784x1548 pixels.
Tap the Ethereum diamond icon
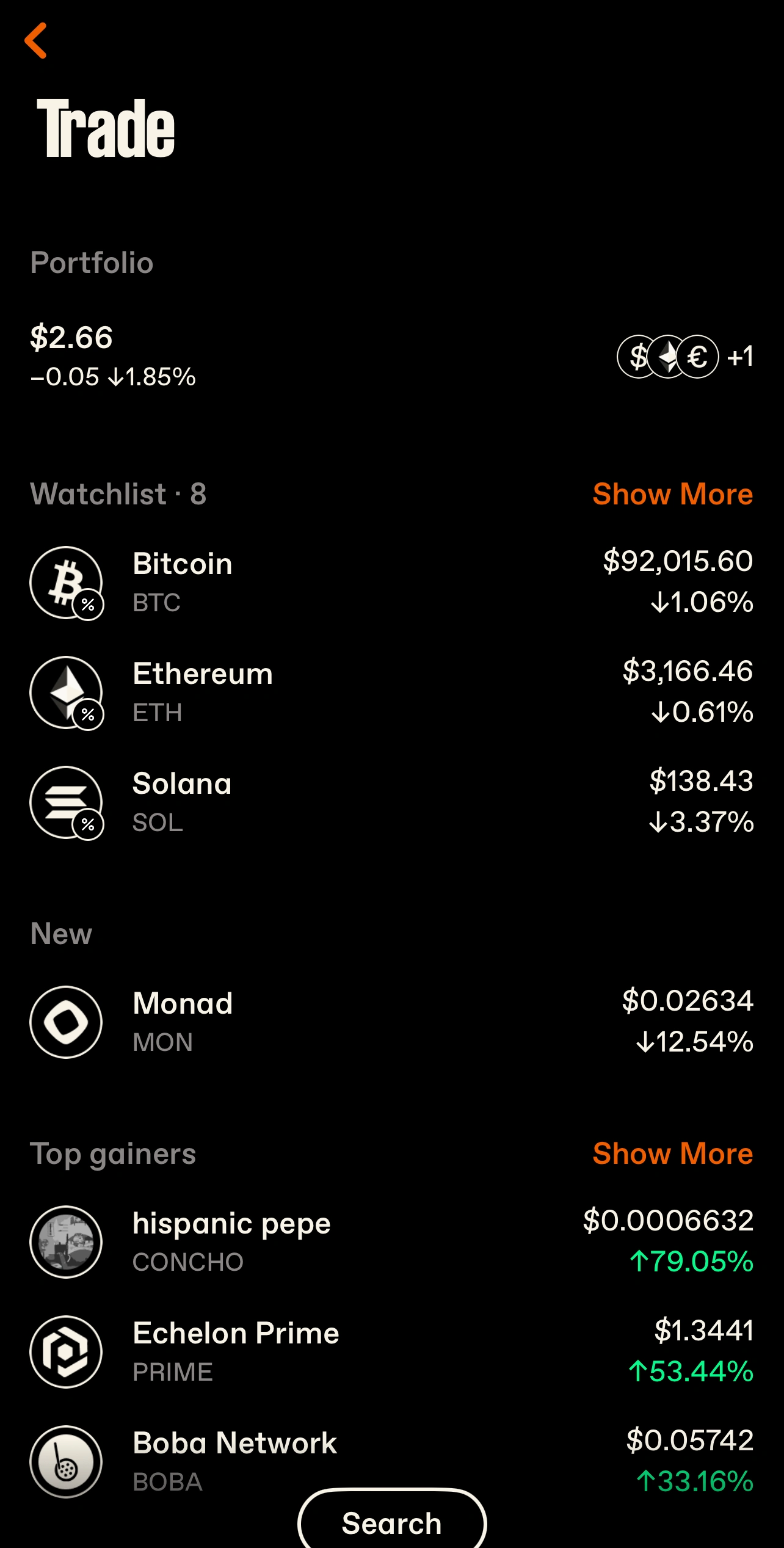point(66,692)
